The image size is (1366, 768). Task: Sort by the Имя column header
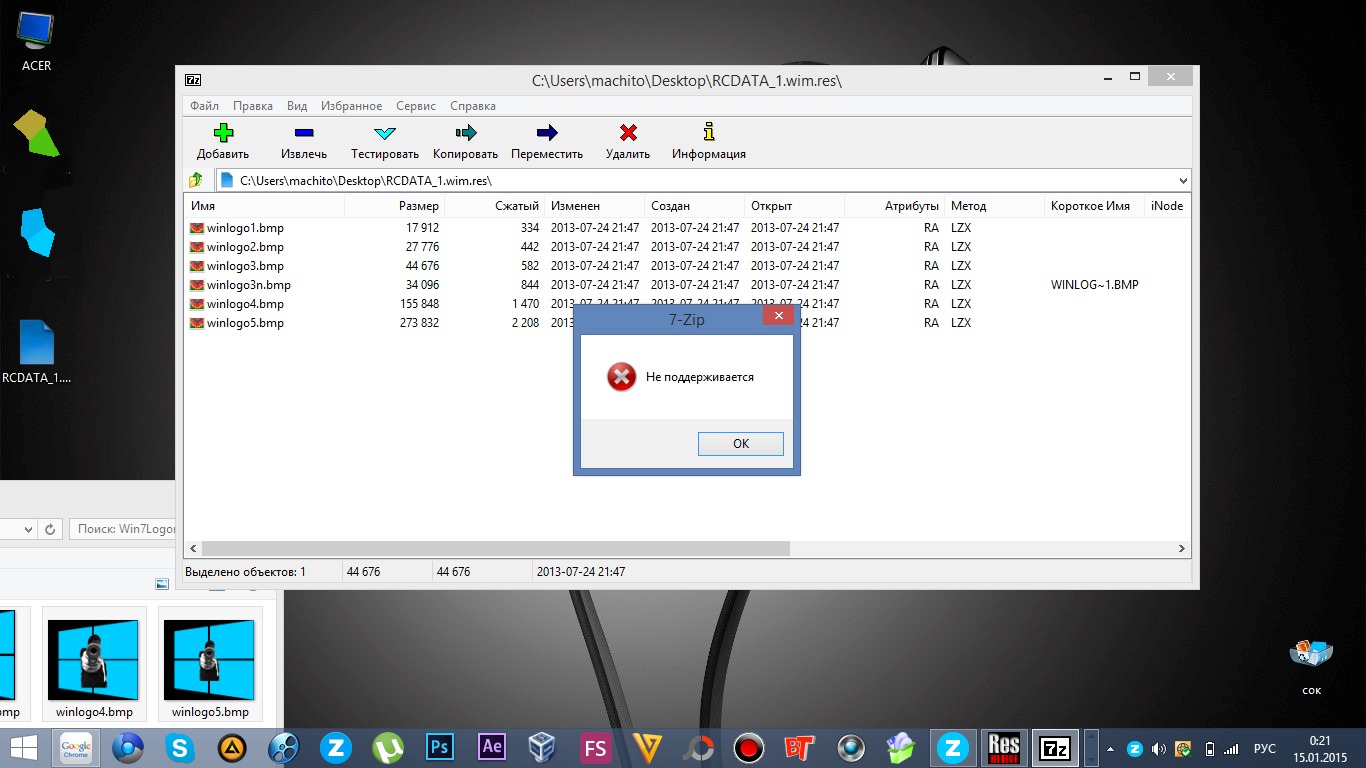click(265, 206)
